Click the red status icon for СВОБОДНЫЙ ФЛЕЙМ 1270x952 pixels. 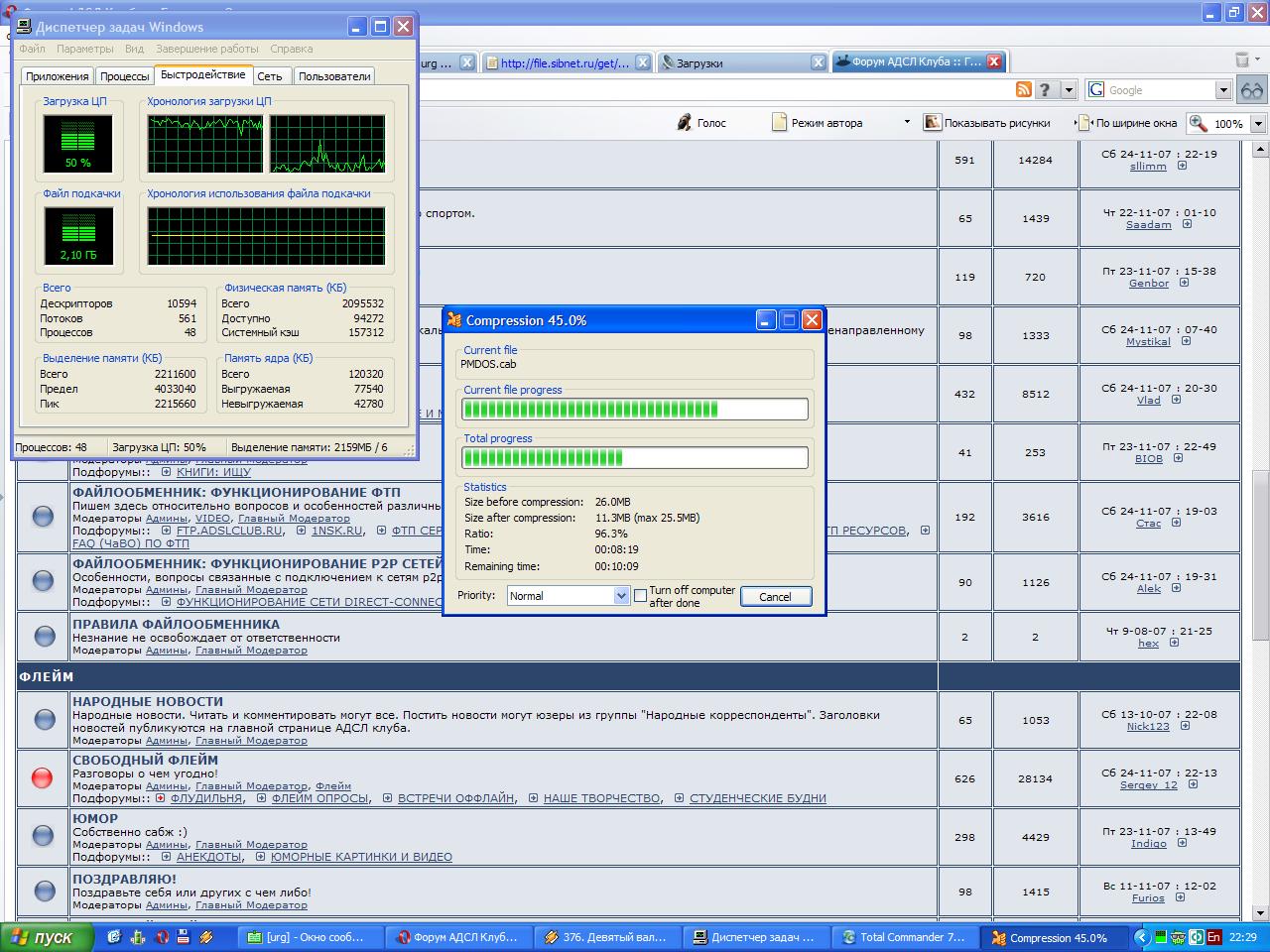click(x=43, y=777)
